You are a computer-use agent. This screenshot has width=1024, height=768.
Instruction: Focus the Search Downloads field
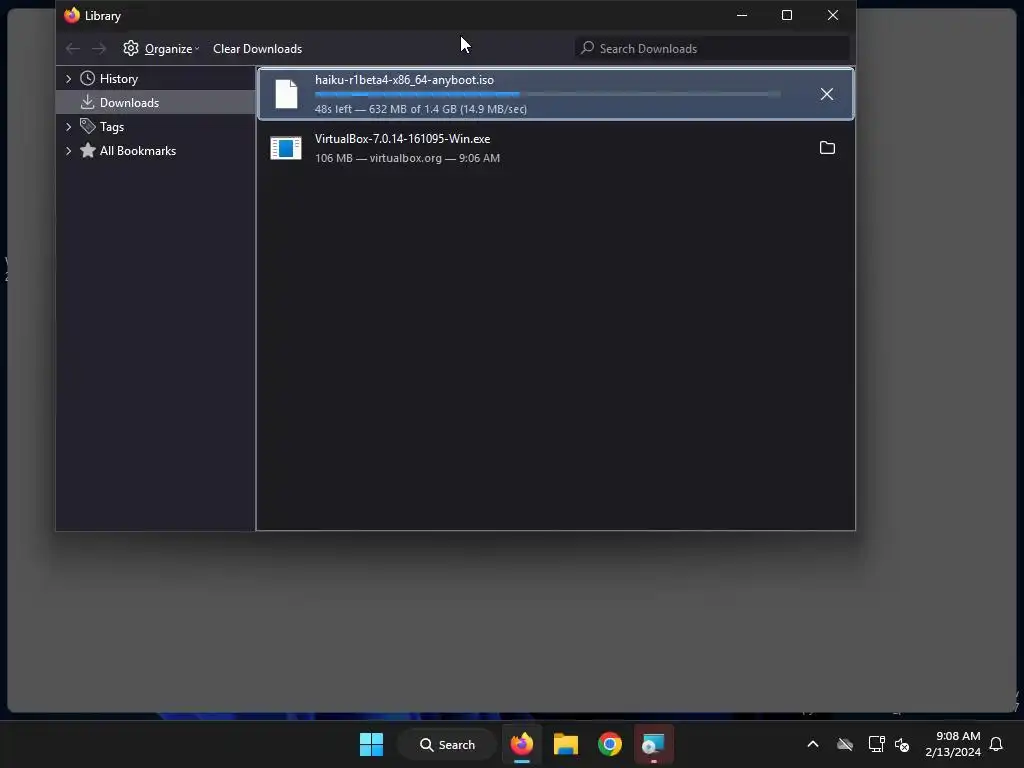(x=712, y=48)
